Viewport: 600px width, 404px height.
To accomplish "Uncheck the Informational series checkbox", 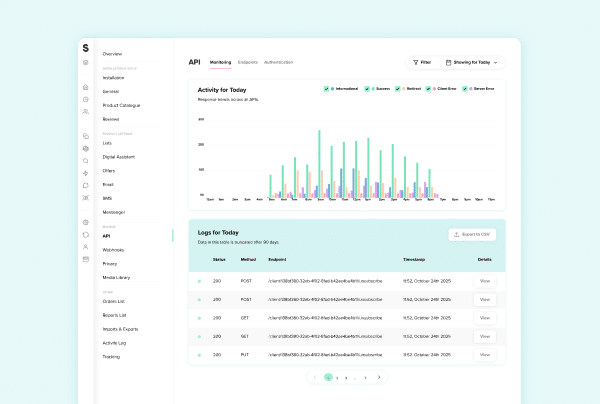I will (x=327, y=89).
